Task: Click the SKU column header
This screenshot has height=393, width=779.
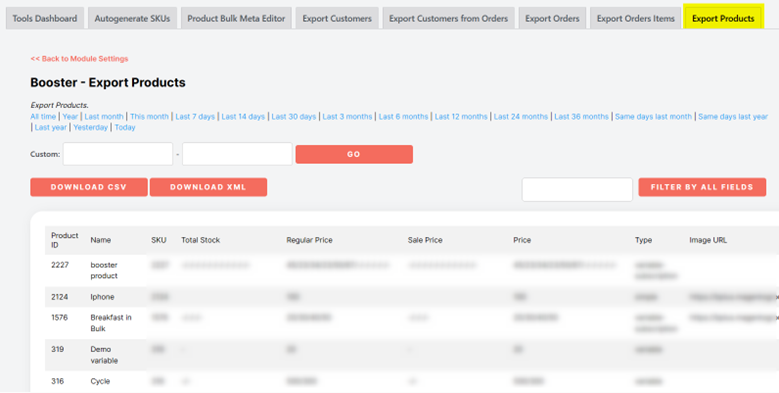Action: 158,240
